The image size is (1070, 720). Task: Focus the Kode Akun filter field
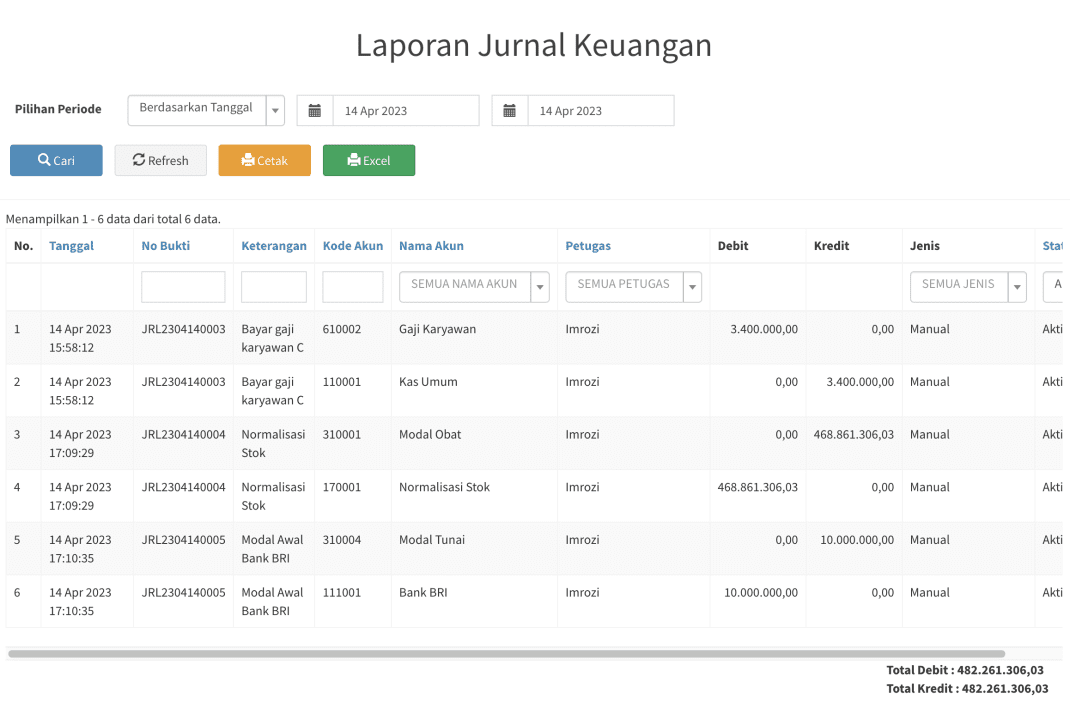[x=353, y=287]
